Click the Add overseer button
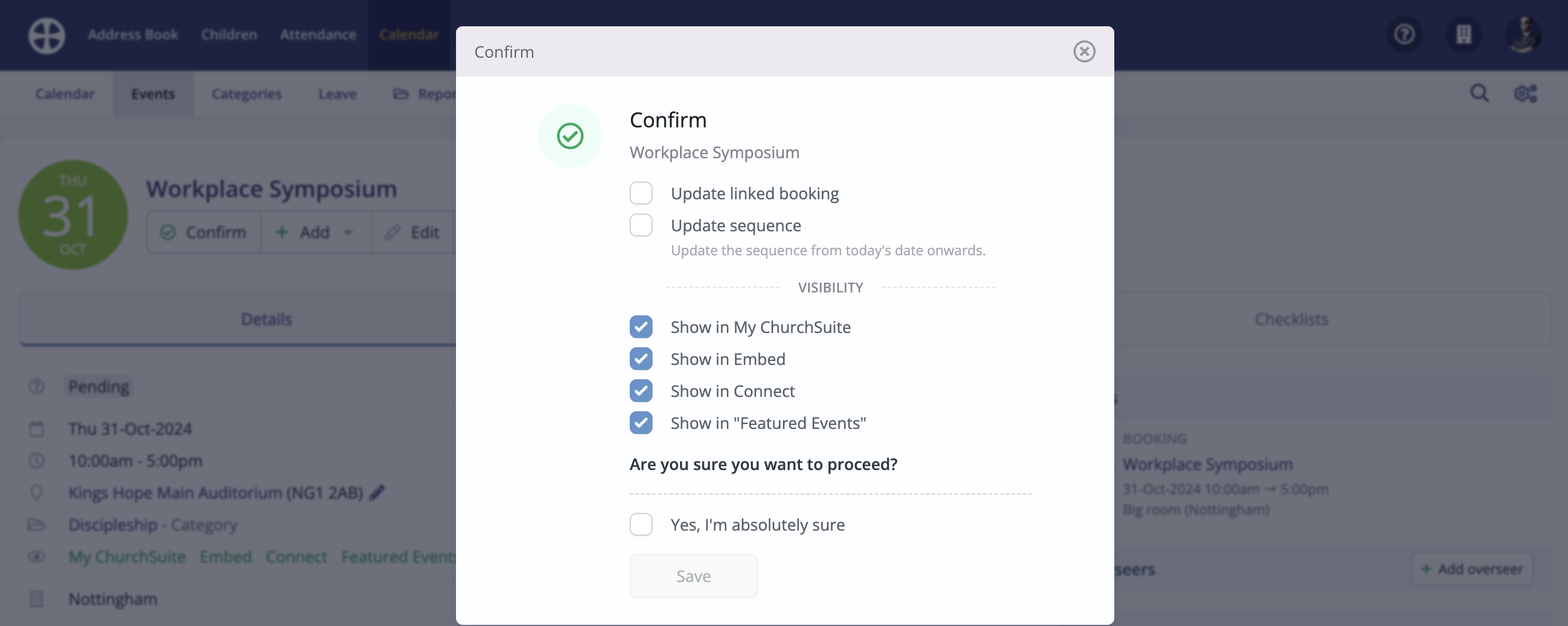The height and width of the screenshot is (626, 1568). (1472, 569)
